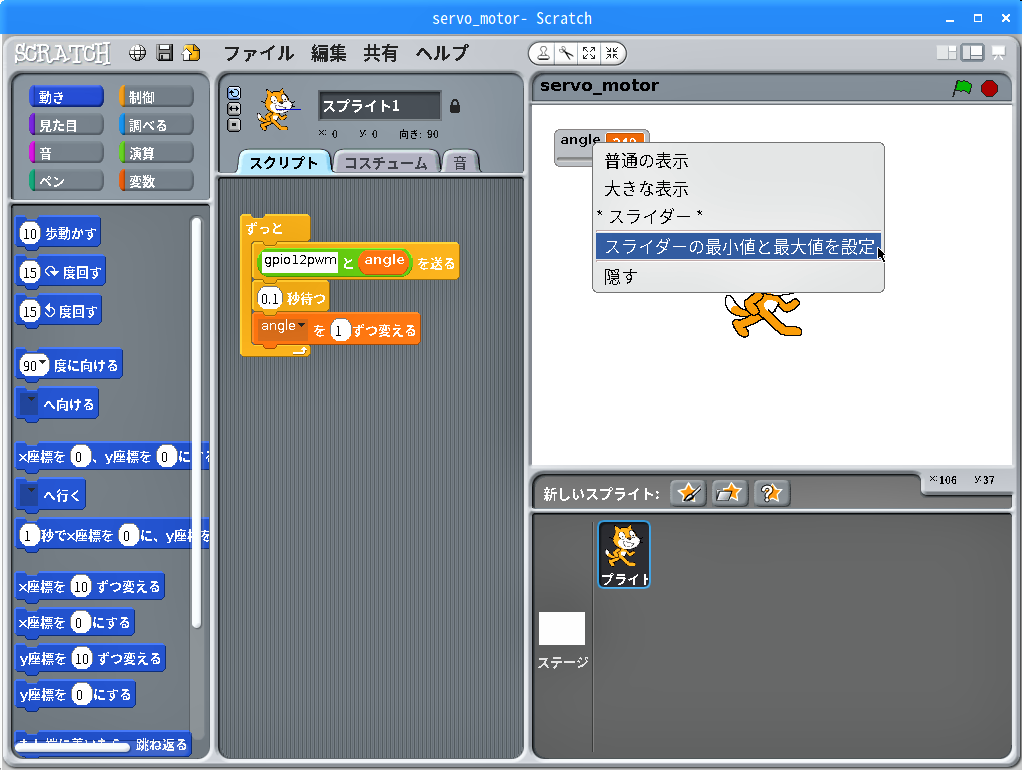Viewport: 1022px width, 770px height.
Task: Click the clockwise 度回す block
Action: [x=60, y=272]
